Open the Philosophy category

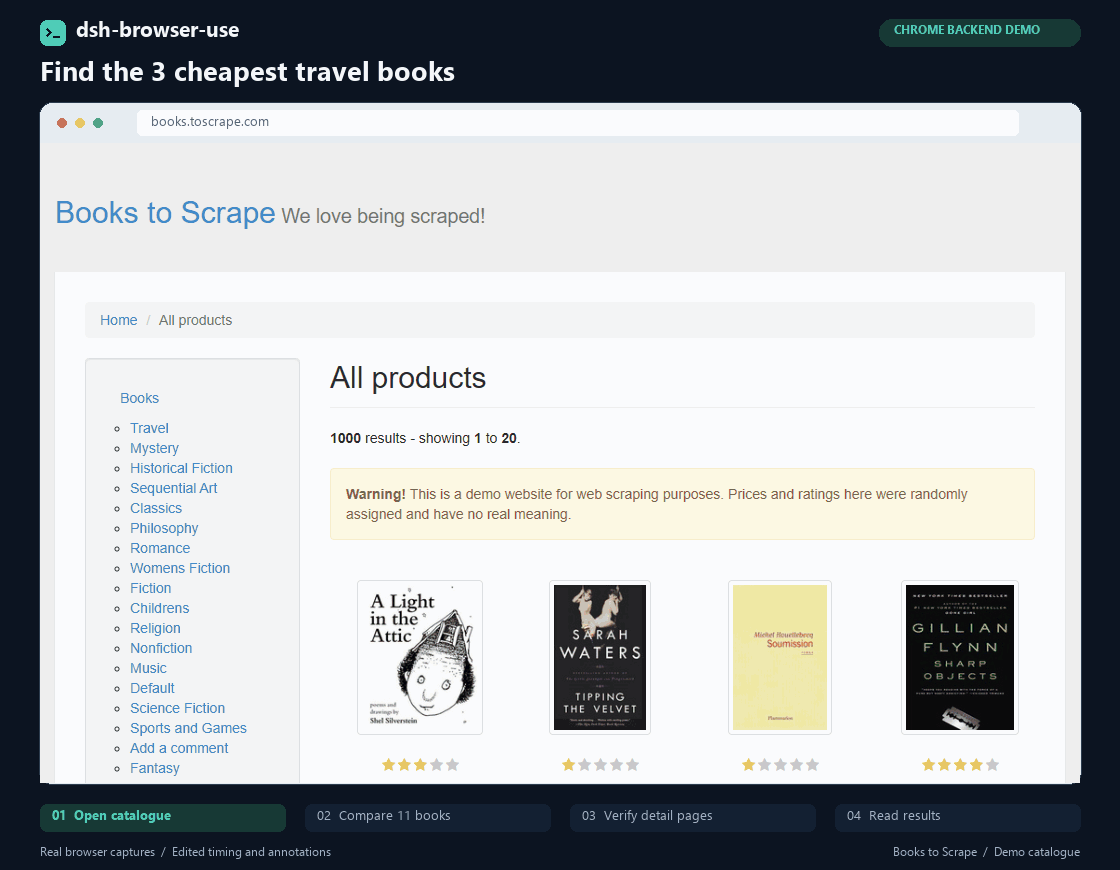click(164, 528)
